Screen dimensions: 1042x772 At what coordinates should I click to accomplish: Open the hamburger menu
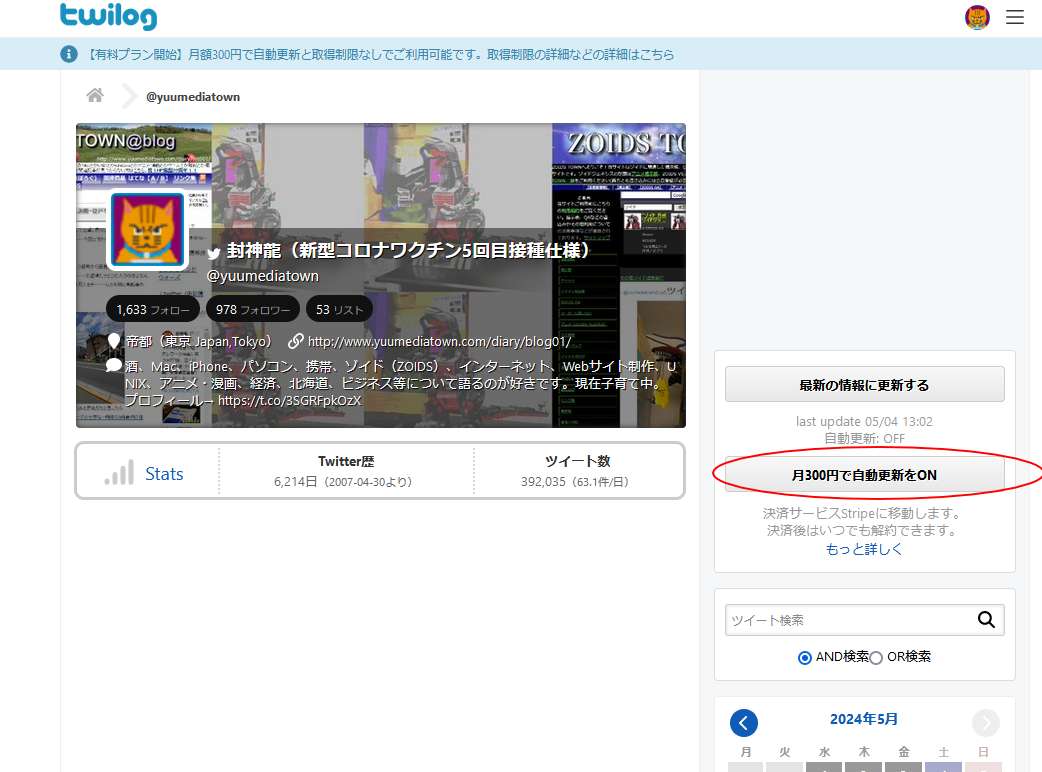pyautogui.click(x=1015, y=17)
